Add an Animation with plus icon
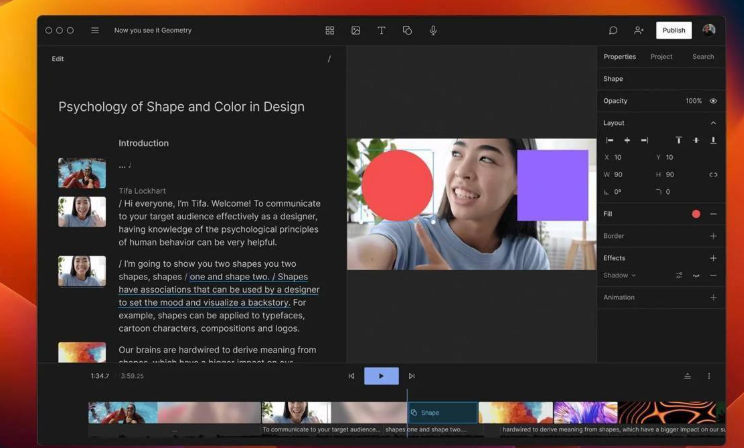Image resolution: width=744 pixels, height=448 pixels. (x=713, y=298)
